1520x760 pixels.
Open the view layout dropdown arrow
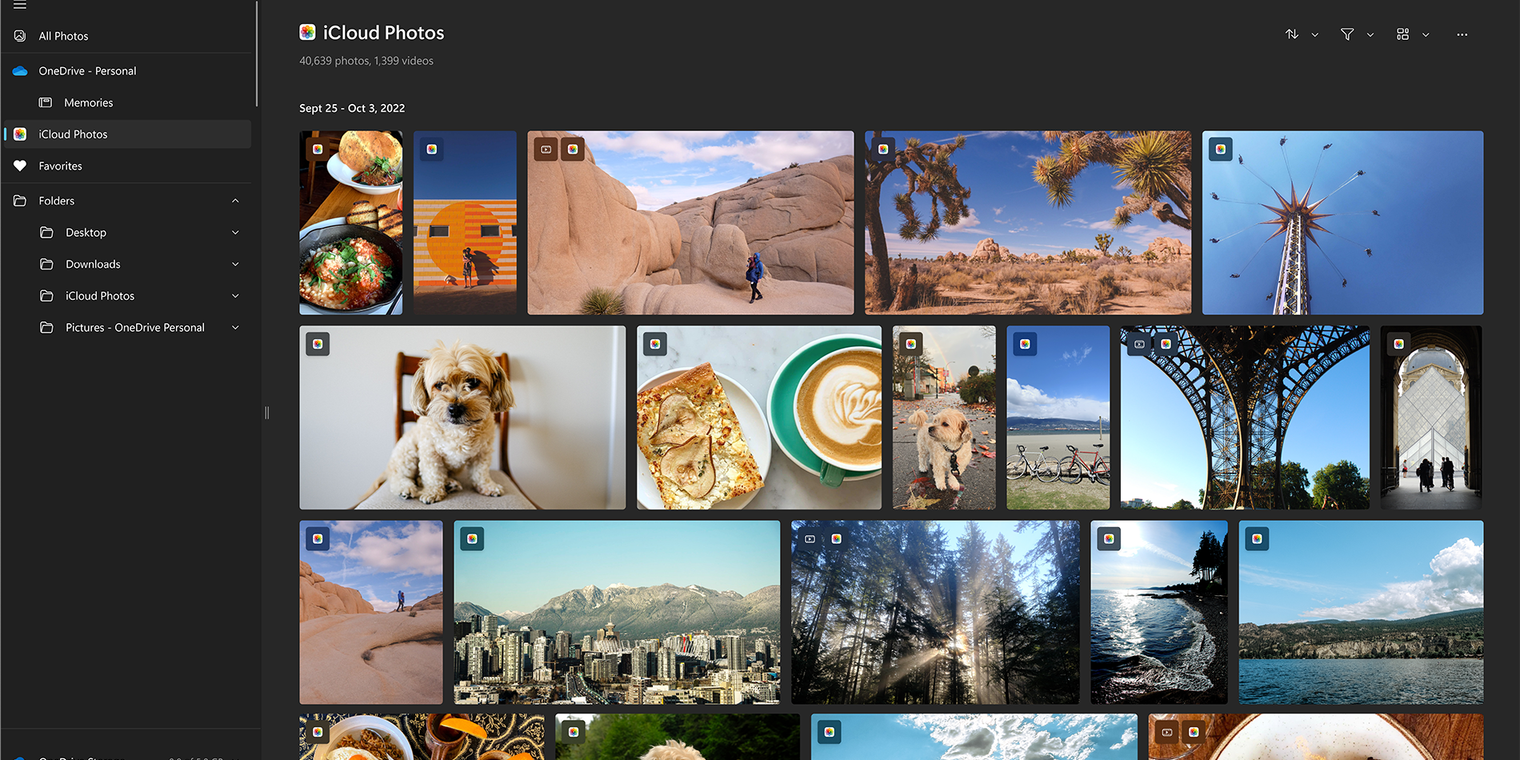[x=1426, y=35]
